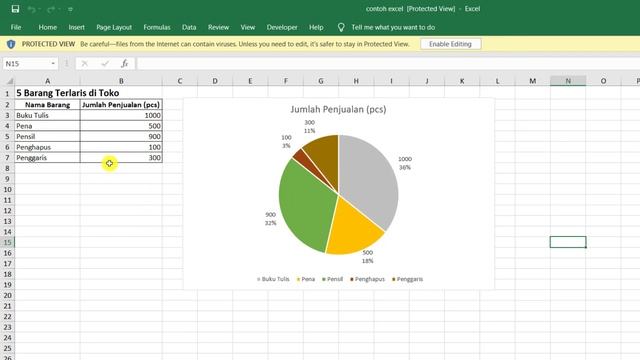
Task: Select the cell containing 1000
Action: 121,116
